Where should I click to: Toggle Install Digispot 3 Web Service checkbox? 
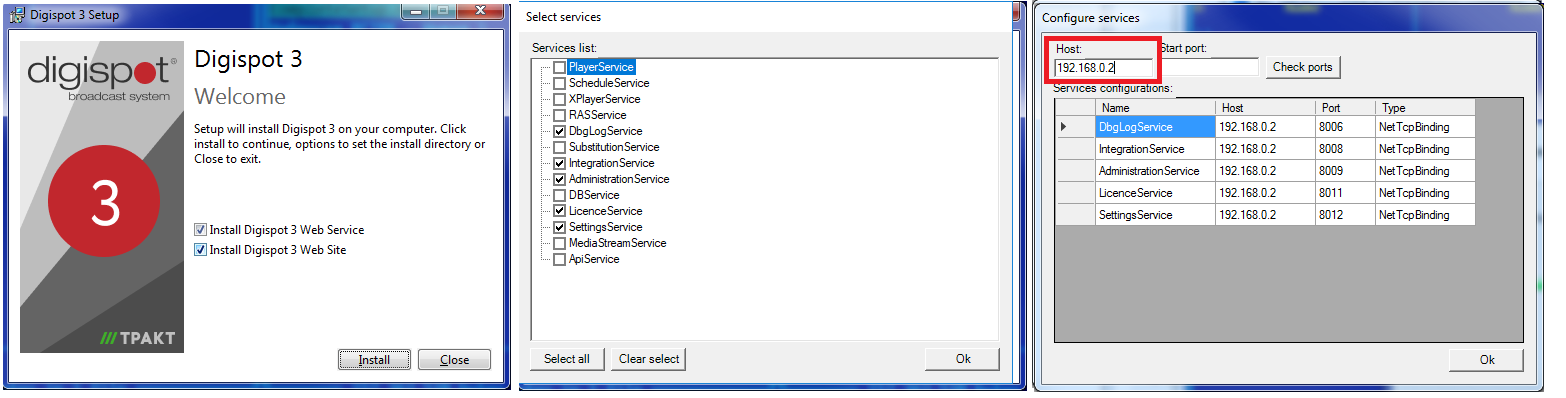point(200,230)
